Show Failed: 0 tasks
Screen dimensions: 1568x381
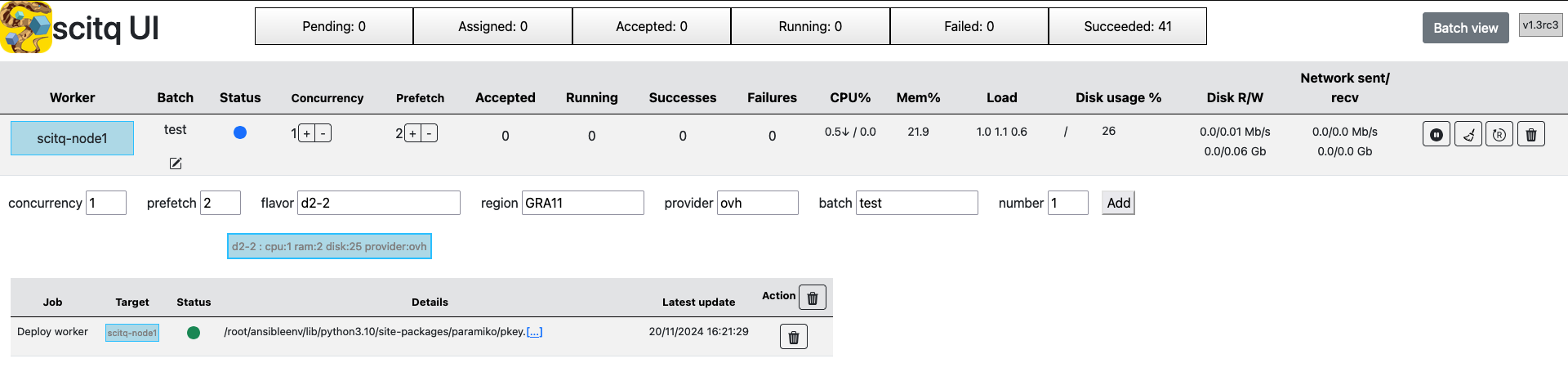[x=969, y=26]
